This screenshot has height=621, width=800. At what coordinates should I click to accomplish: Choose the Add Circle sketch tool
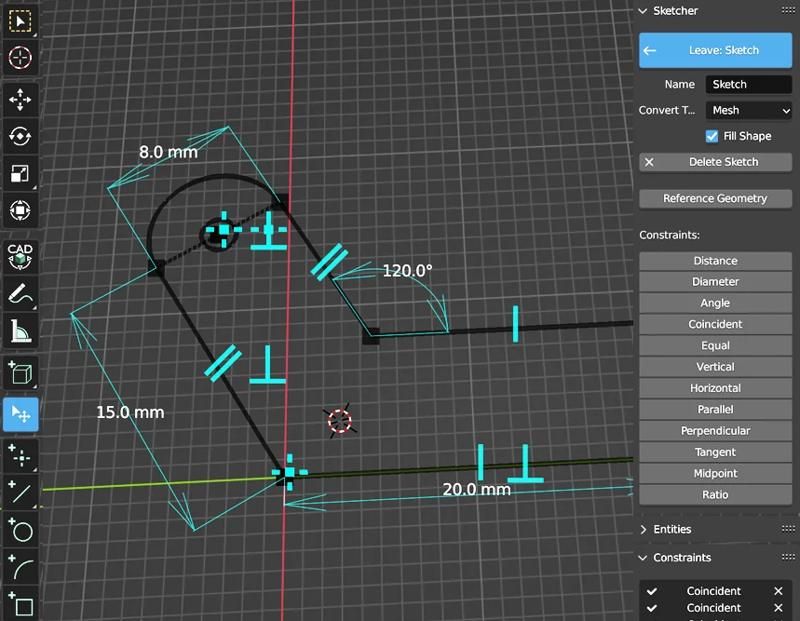20,528
